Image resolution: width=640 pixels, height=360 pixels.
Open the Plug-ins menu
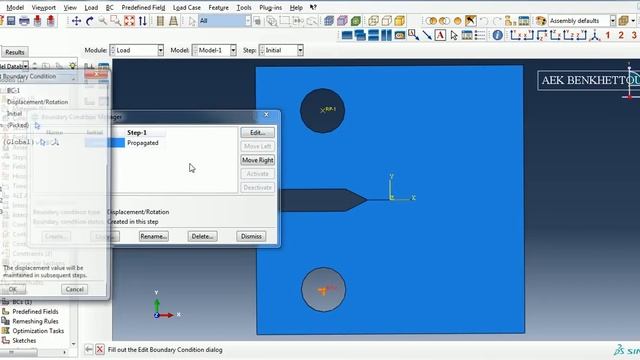[x=270, y=7]
